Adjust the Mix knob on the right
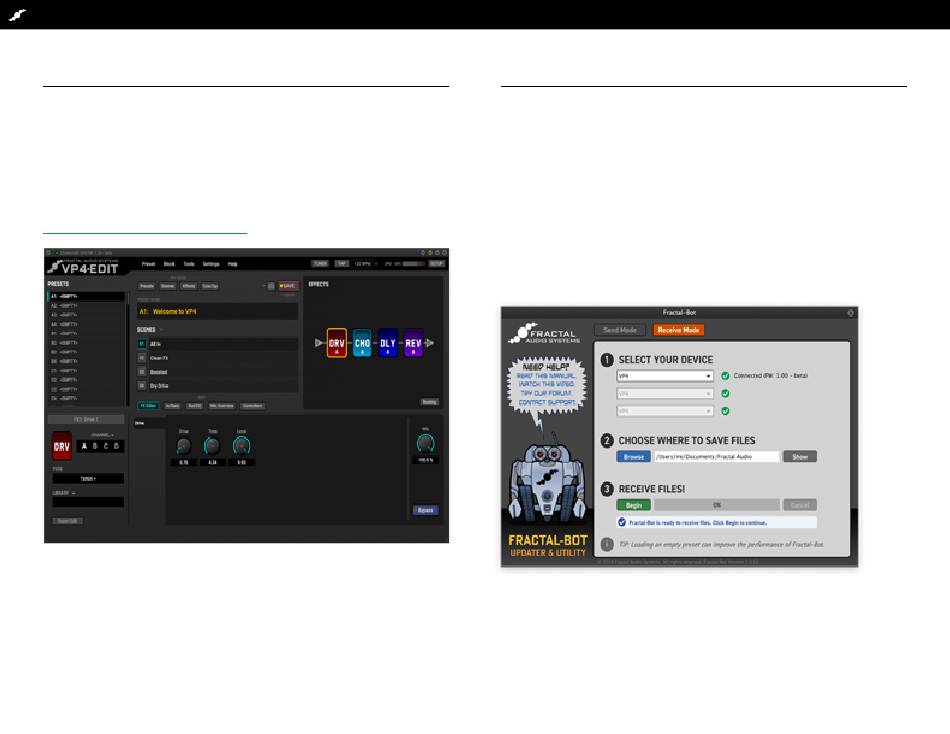Screen dimensions: 950x734 [x=425, y=443]
